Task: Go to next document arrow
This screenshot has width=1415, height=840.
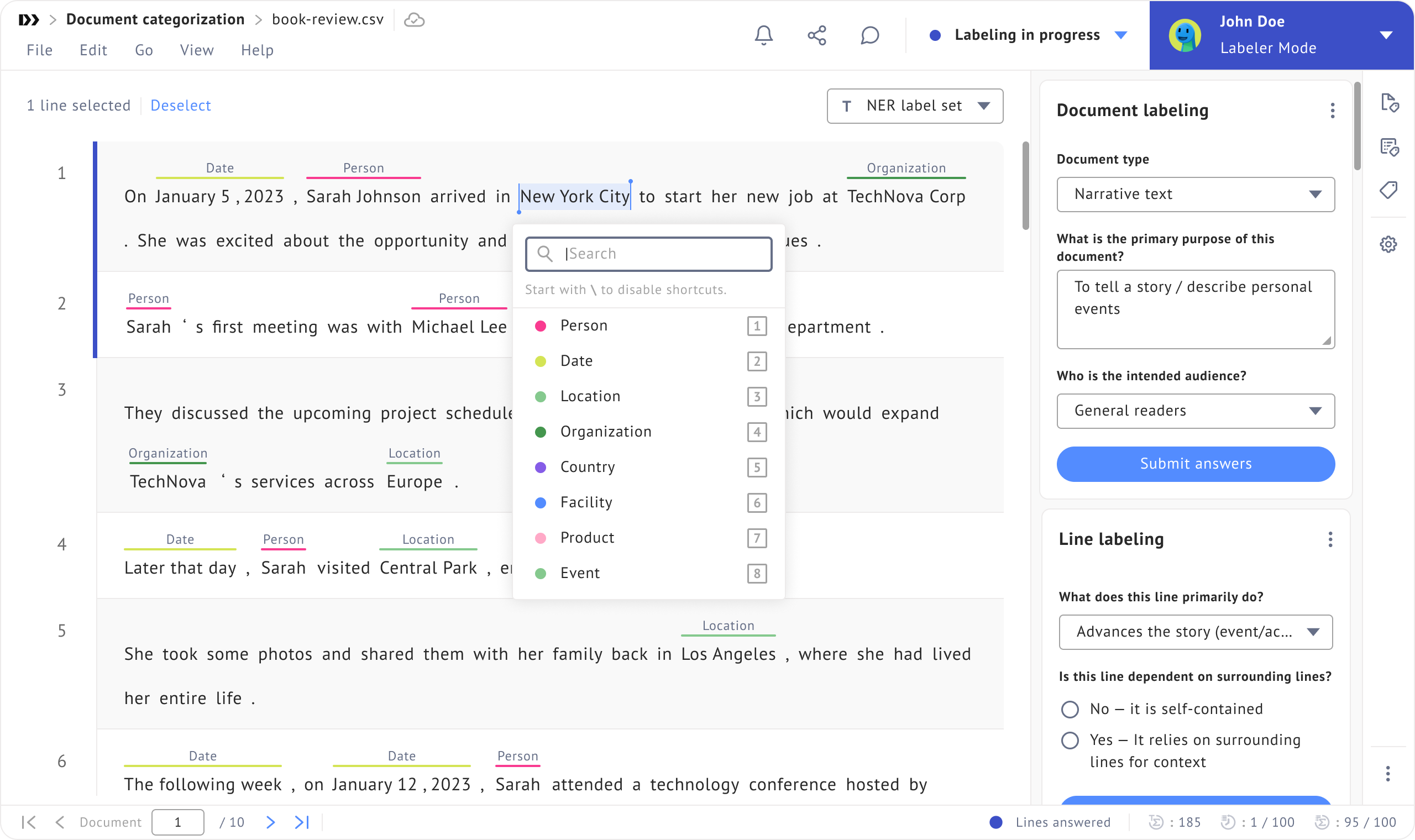Action: click(x=270, y=822)
